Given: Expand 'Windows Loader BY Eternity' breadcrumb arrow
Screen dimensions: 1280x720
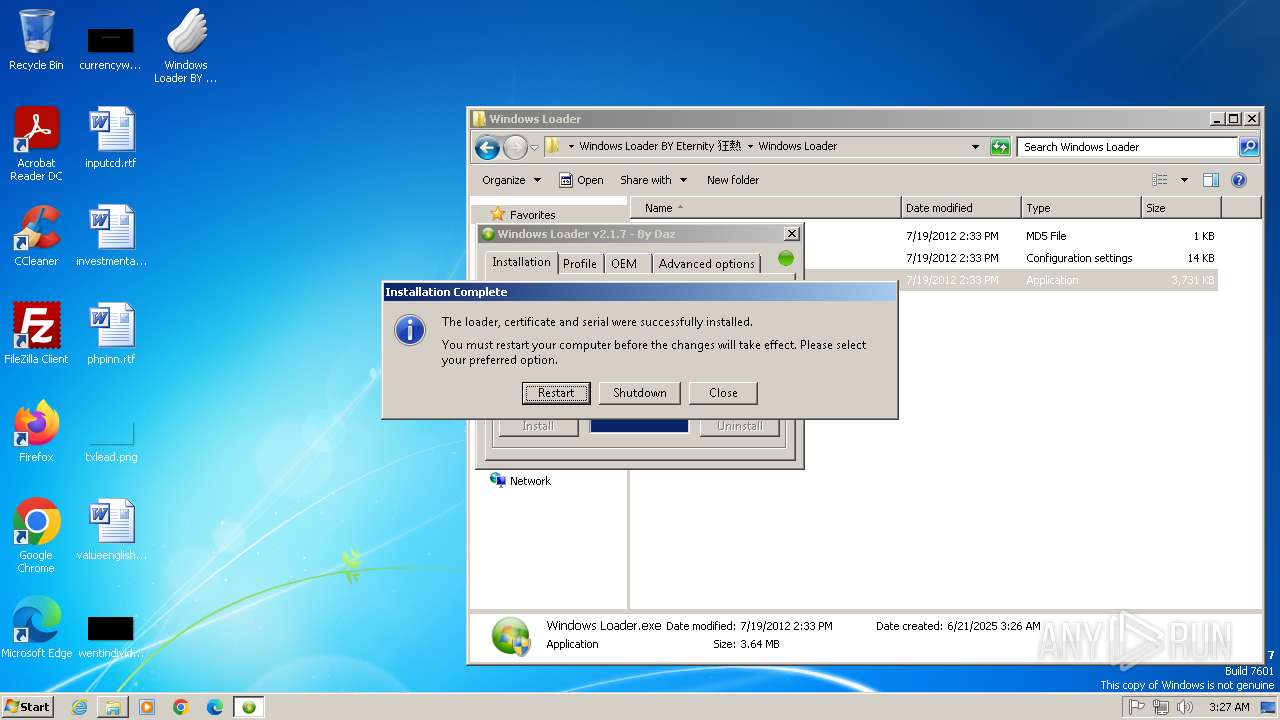Looking at the screenshot, I should click(x=750, y=146).
